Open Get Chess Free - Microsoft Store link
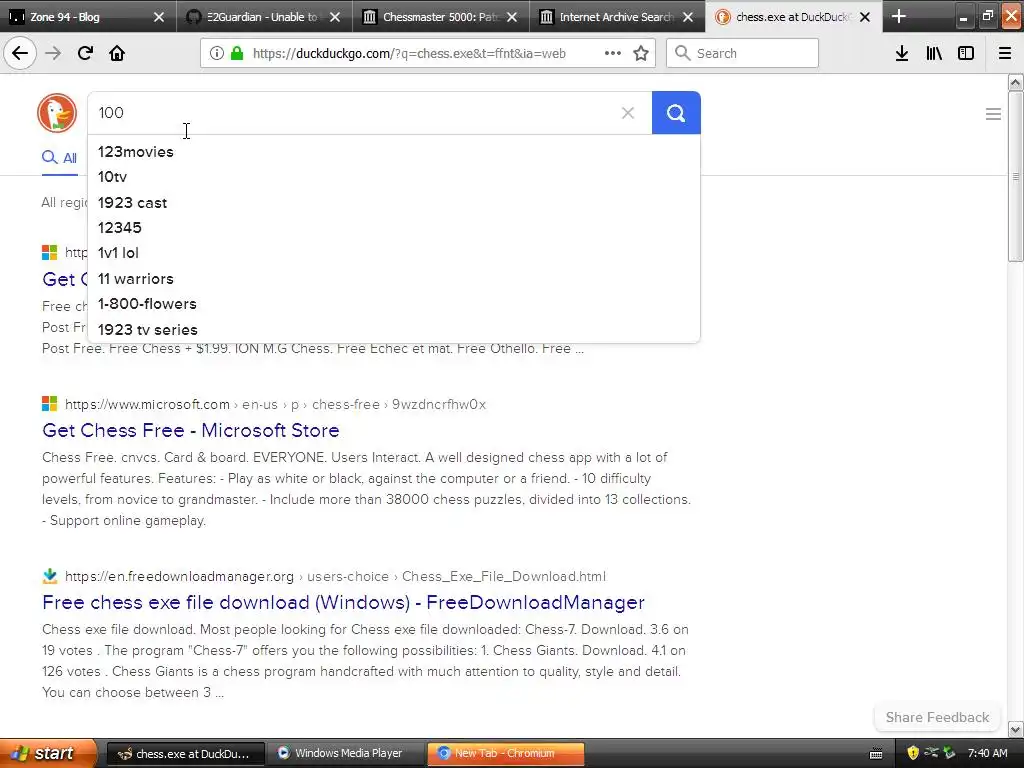The image size is (1024, 768). (191, 430)
